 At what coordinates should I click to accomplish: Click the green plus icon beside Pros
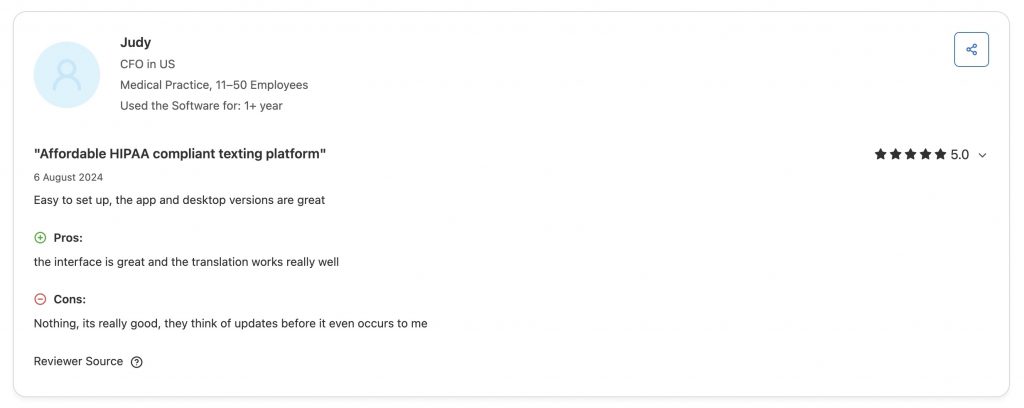click(40, 238)
